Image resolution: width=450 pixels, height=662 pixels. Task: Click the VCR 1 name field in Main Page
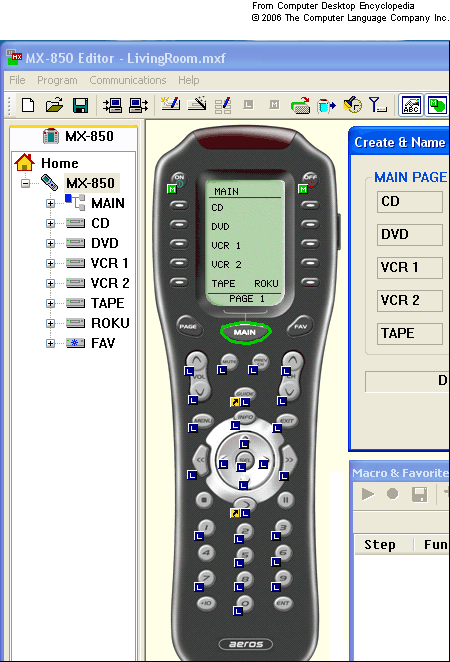click(x=409, y=267)
